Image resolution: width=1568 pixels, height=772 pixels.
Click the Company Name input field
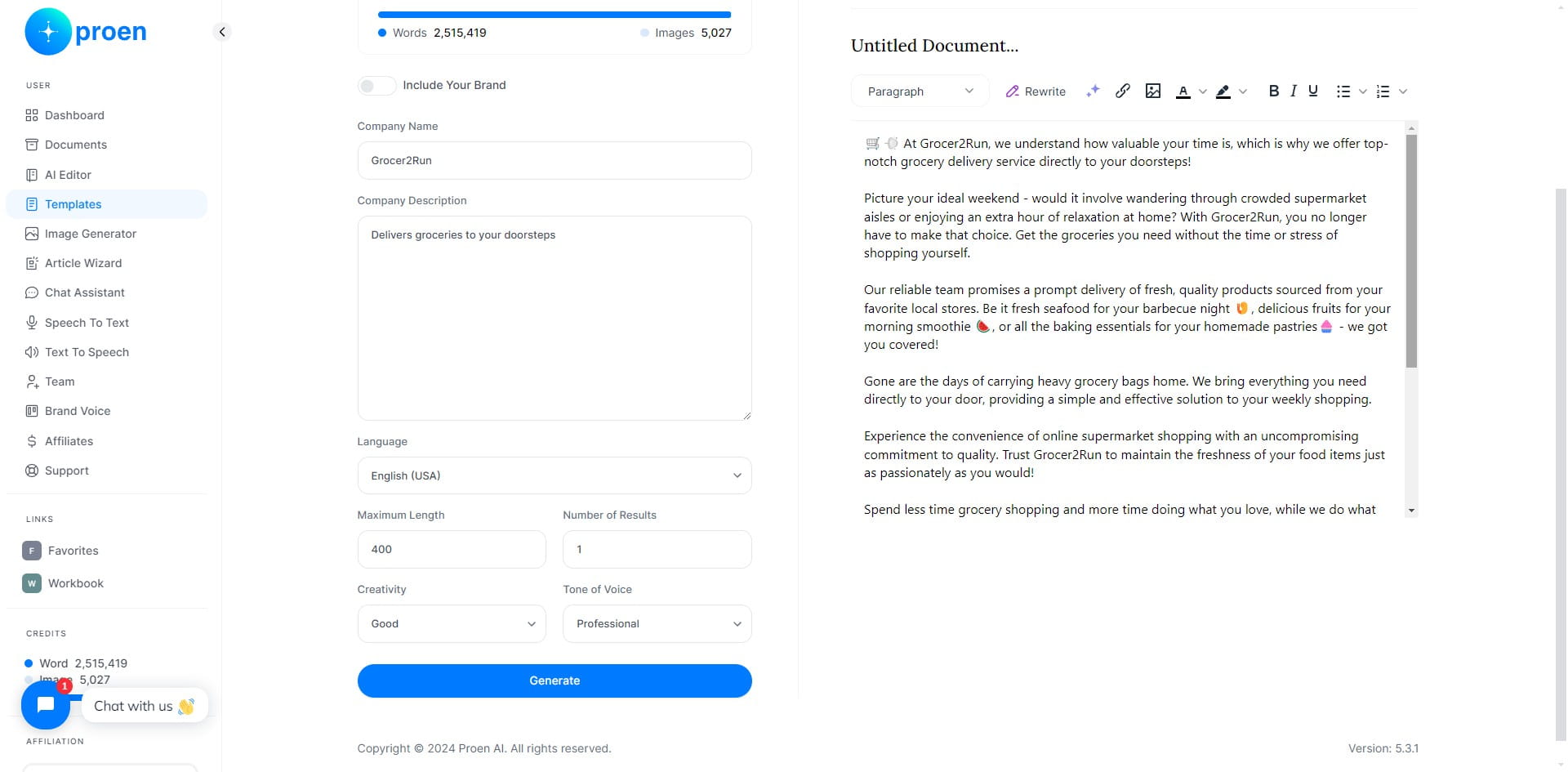pos(555,160)
